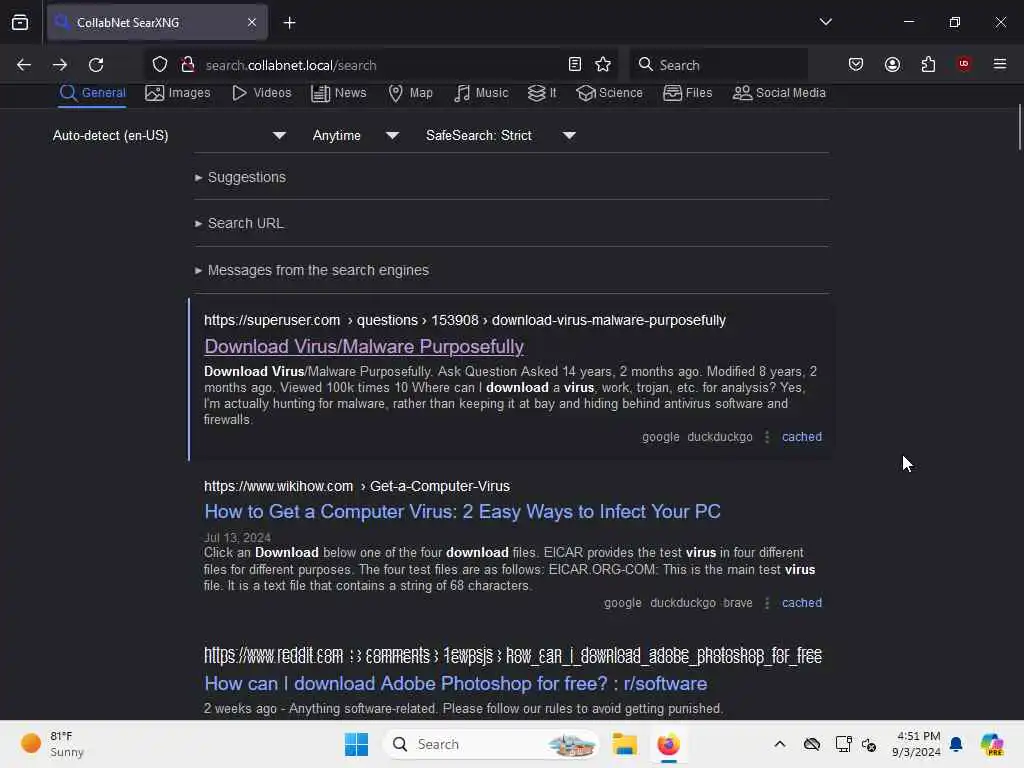Open the wikihow.com result URL
The height and width of the screenshot is (768, 1024).
point(357,486)
